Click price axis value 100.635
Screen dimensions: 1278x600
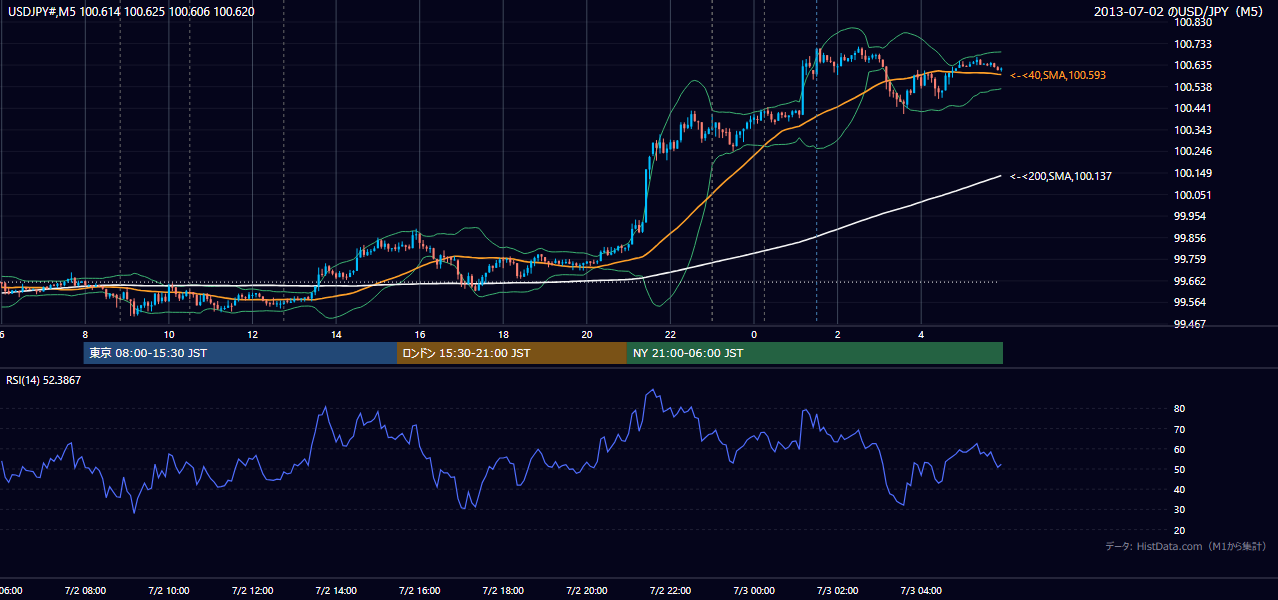click(1193, 65)
